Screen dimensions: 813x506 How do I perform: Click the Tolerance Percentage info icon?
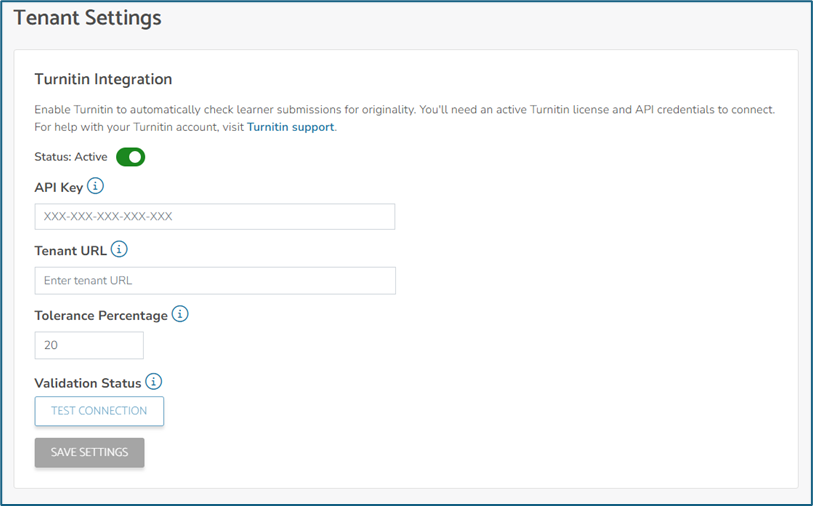point(180,314)
